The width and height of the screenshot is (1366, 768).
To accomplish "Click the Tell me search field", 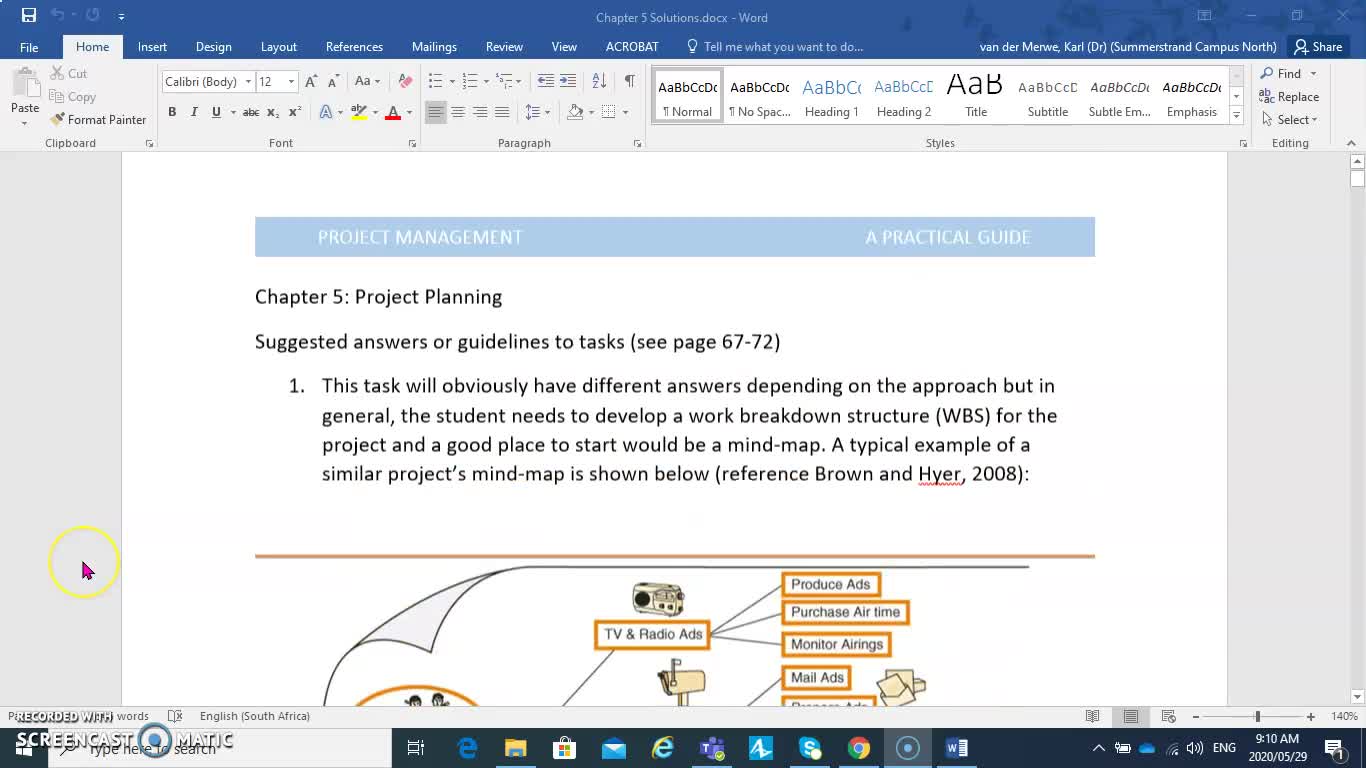I will coord(782,47).
